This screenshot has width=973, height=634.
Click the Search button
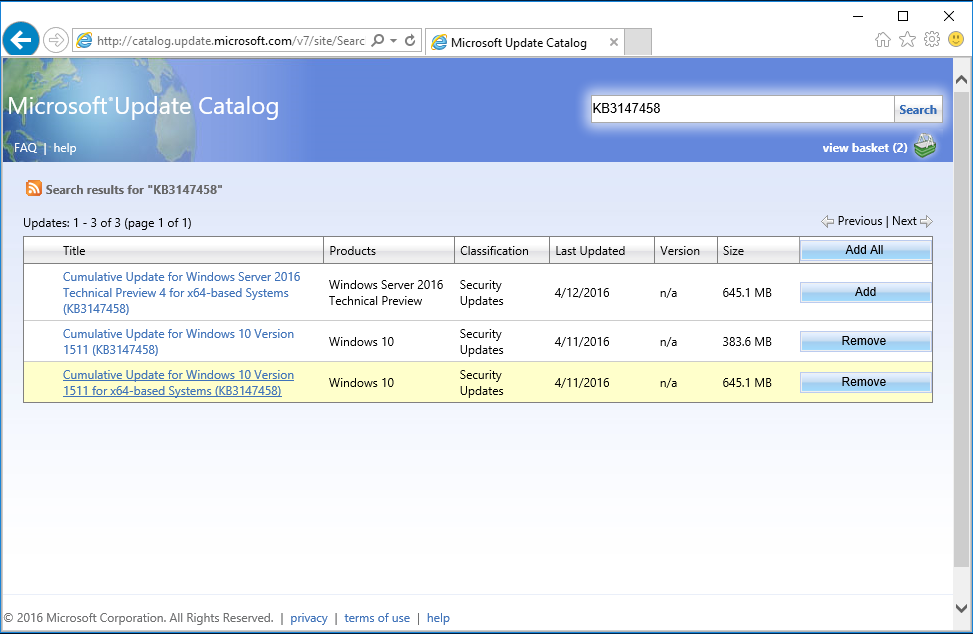pos(917,110)
